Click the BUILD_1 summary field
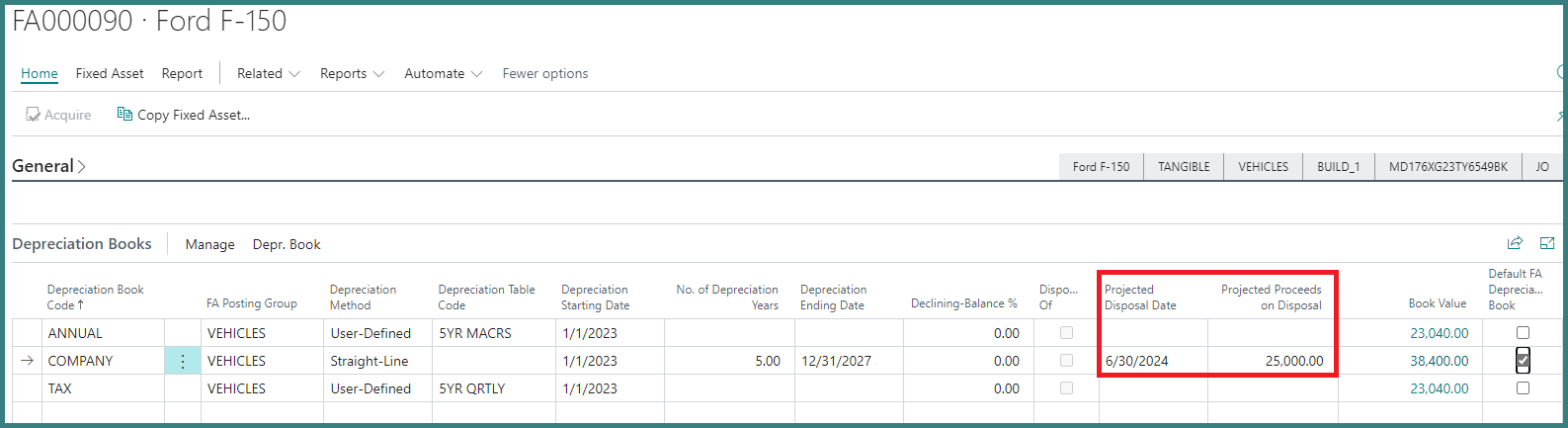1568x428 pixels. click(x=1338, y=166)
